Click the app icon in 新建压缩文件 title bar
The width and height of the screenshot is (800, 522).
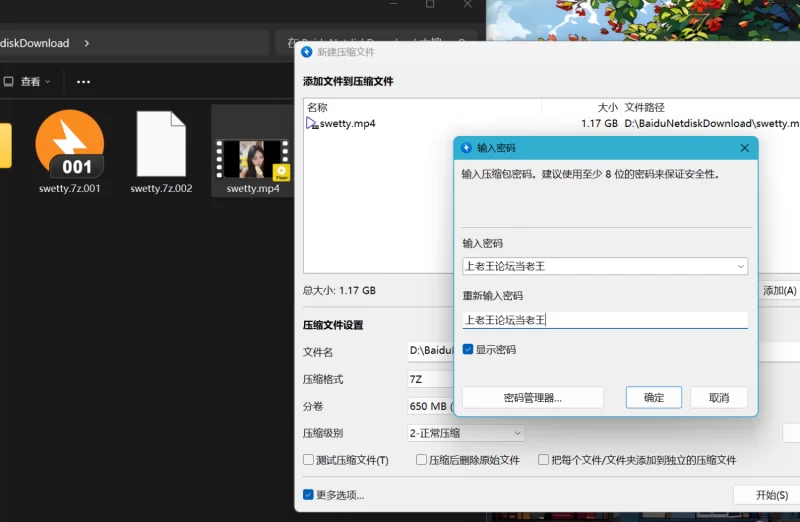point(307,52)
